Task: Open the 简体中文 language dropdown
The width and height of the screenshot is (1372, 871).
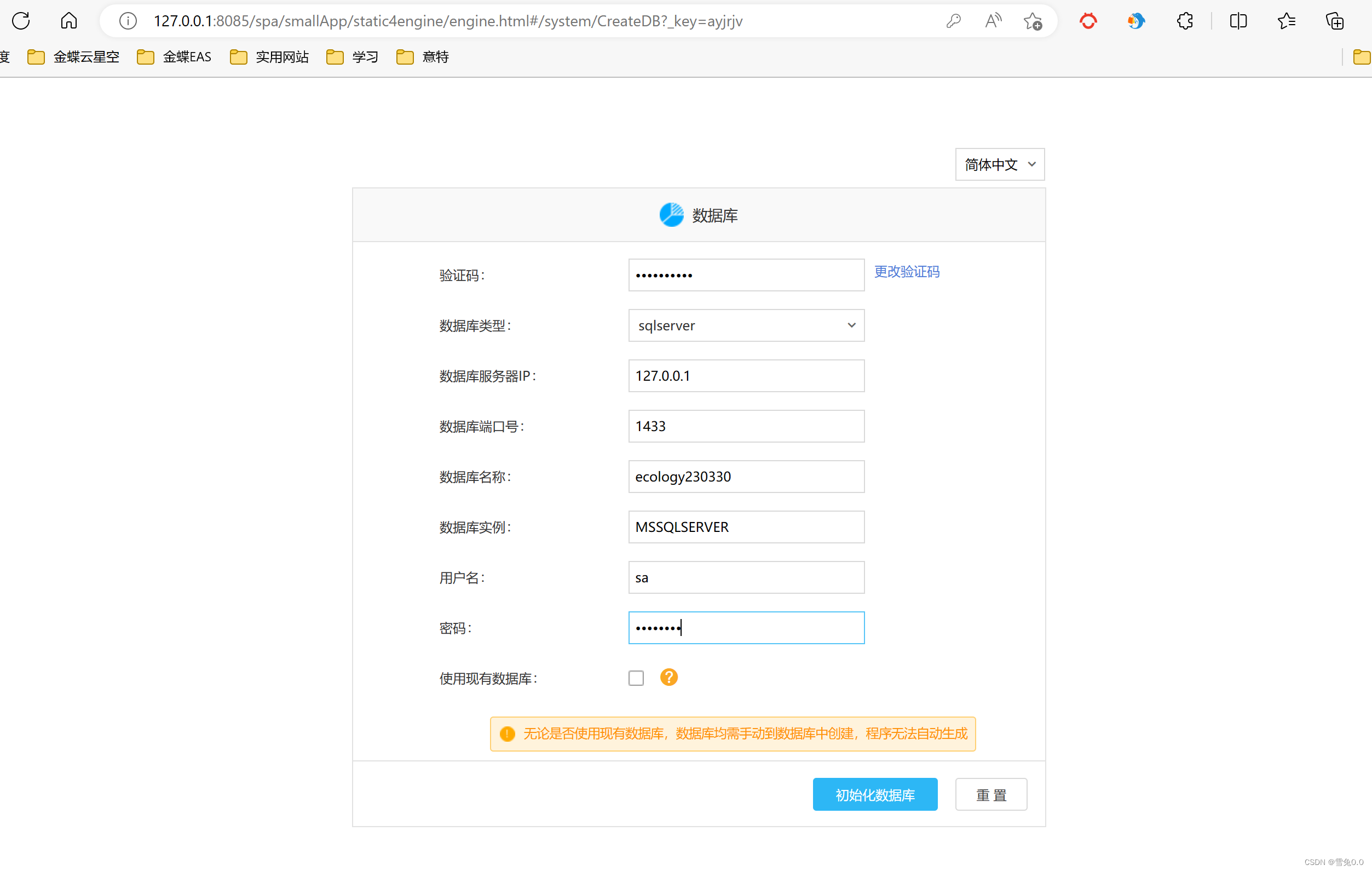Action: click(x=999, y=165)
